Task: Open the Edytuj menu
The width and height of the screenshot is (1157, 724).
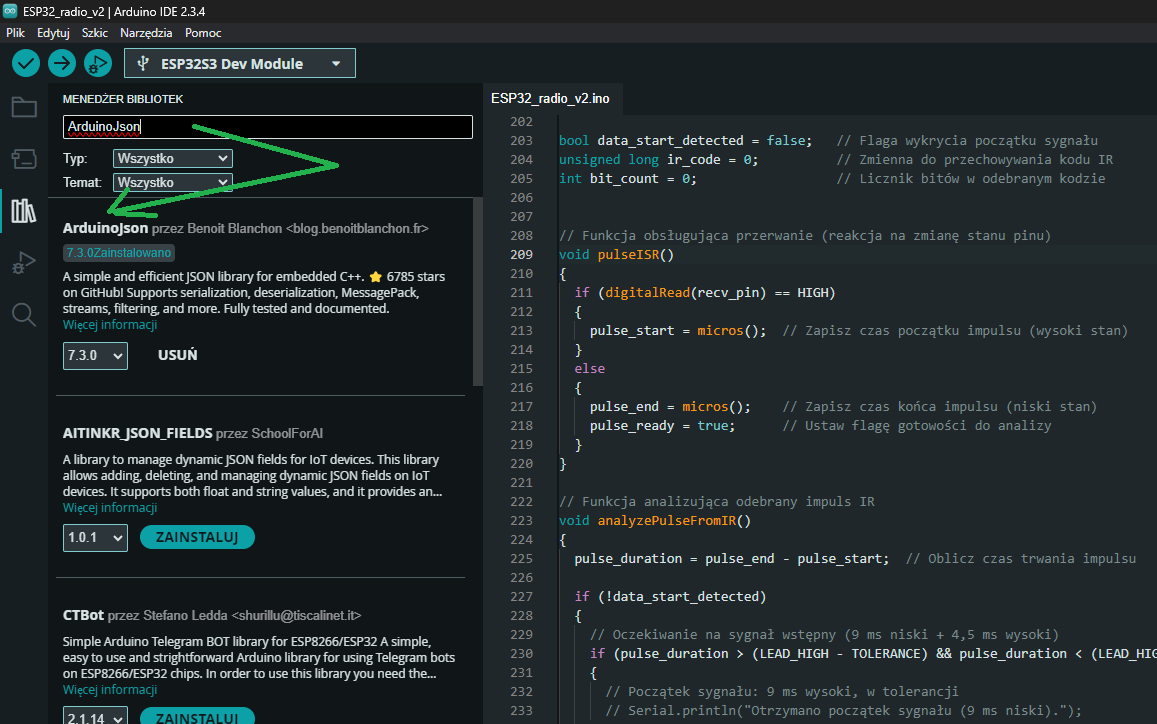Action: [53, 32]
